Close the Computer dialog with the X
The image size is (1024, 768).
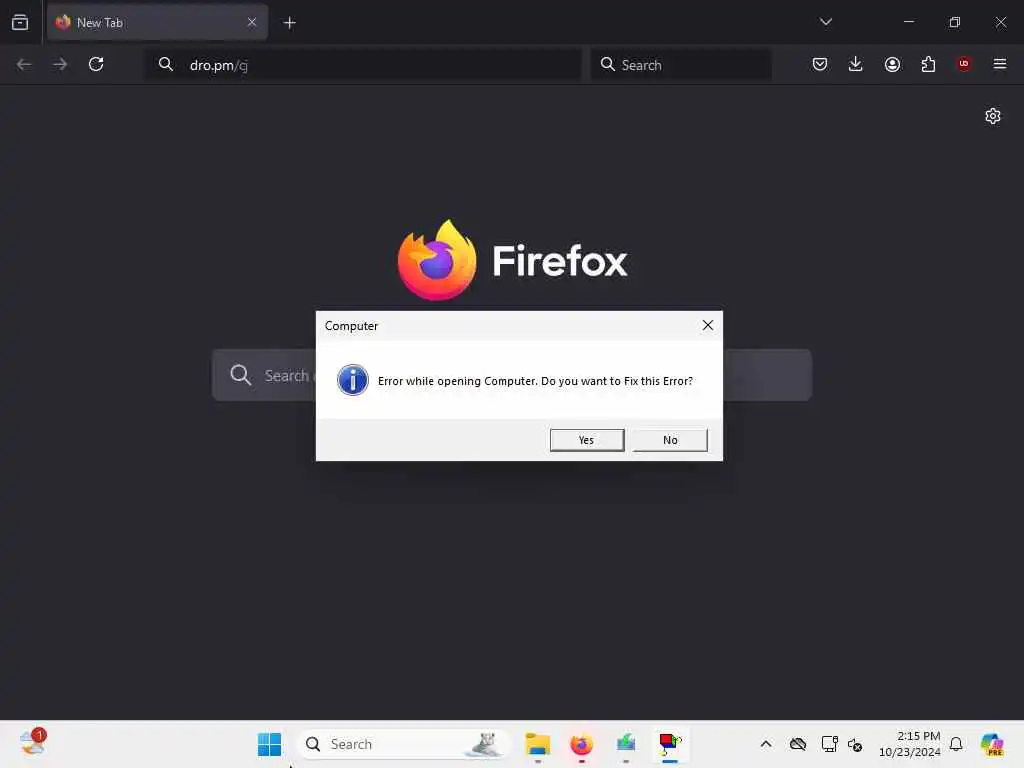coord(707,325)
